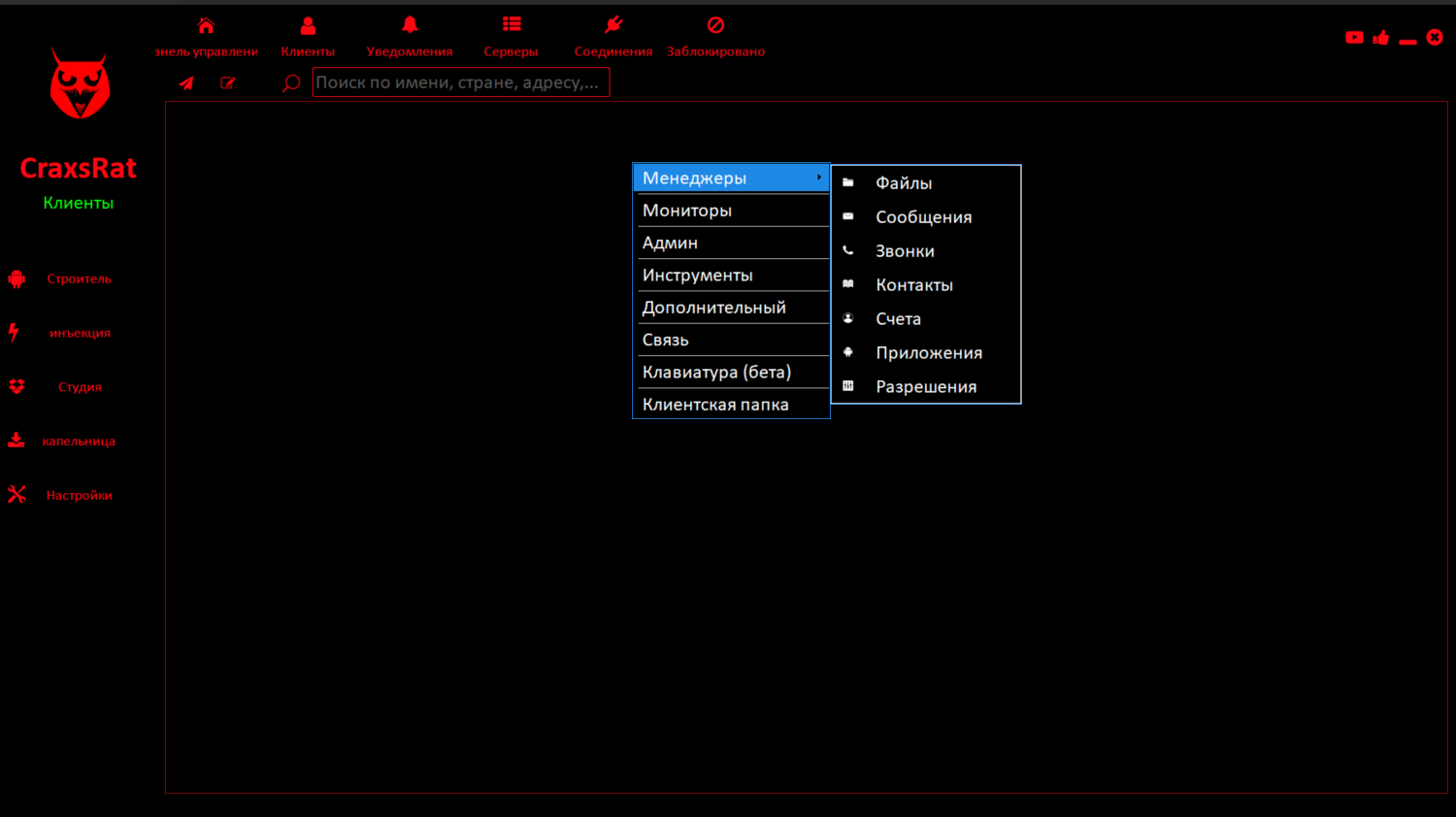Open Клиенты via the person icon
The height and width of the screenshot is (817, 1456).
point(308,23)
